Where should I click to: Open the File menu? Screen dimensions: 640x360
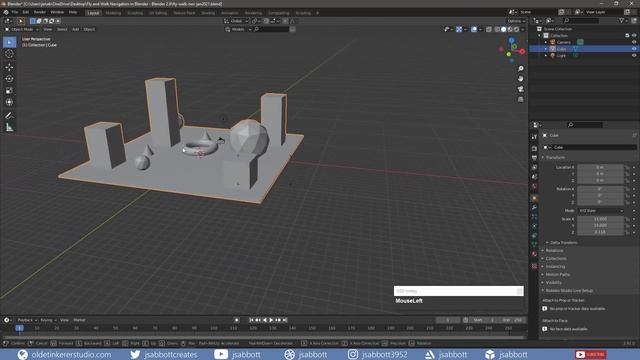(15, 12)
